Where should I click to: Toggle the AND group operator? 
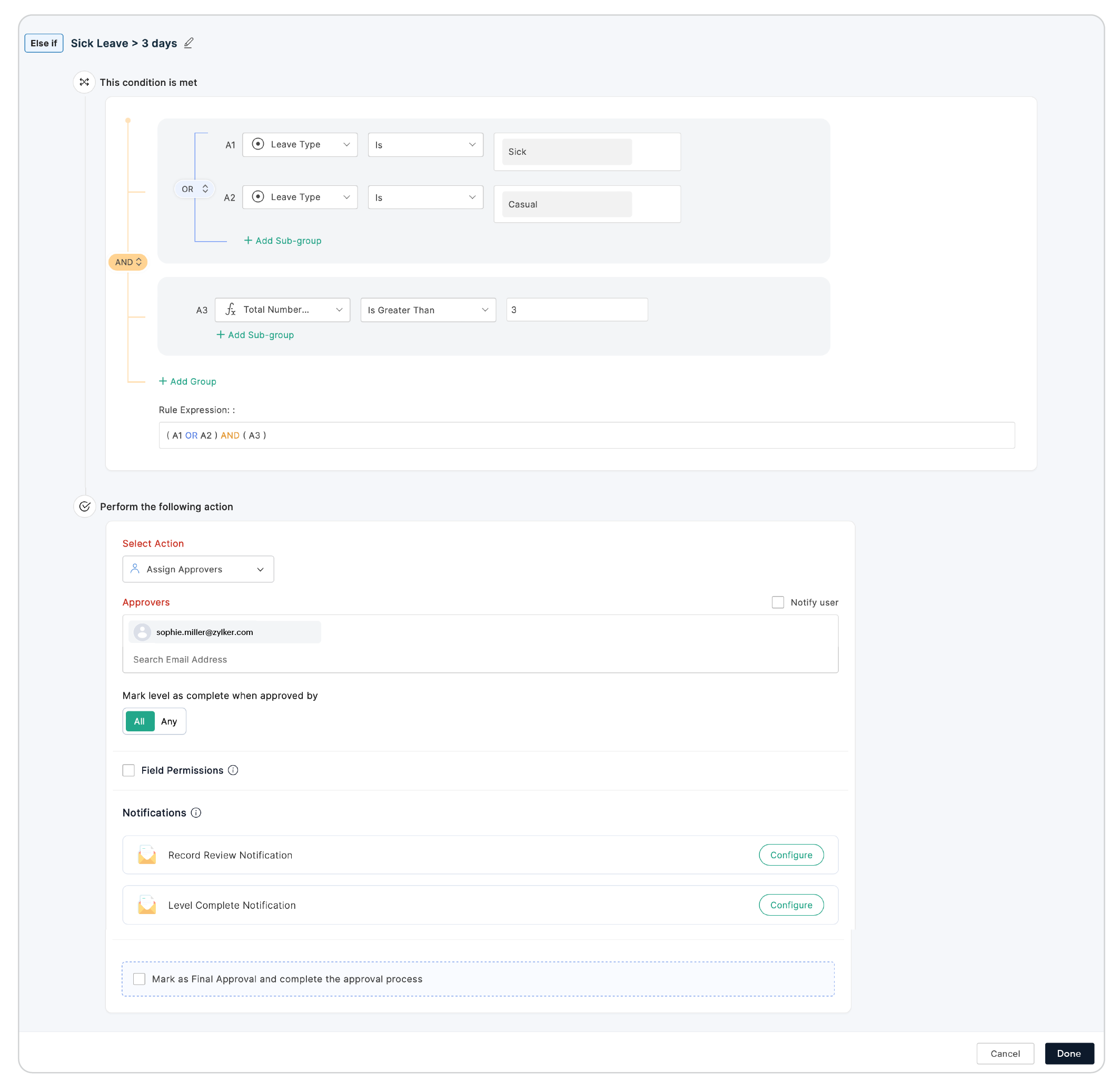(128, 262)
